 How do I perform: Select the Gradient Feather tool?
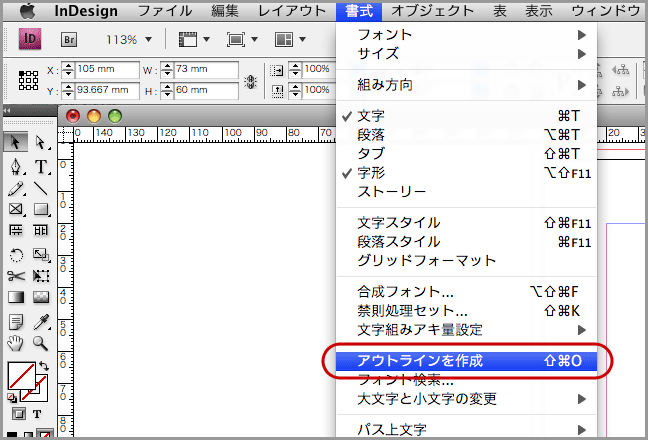(x=40, y=297)
